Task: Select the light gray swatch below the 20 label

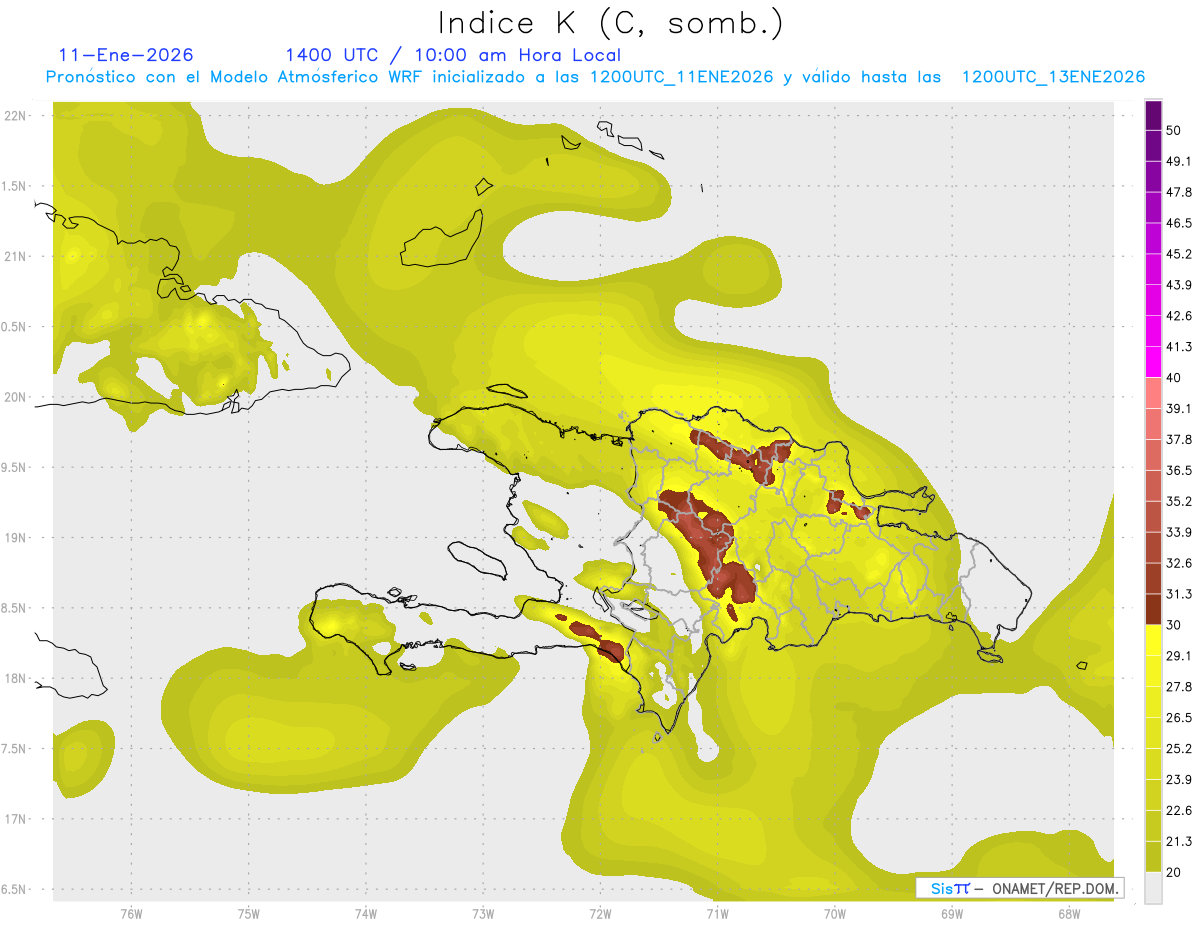Action: [x=1153, y=888]
